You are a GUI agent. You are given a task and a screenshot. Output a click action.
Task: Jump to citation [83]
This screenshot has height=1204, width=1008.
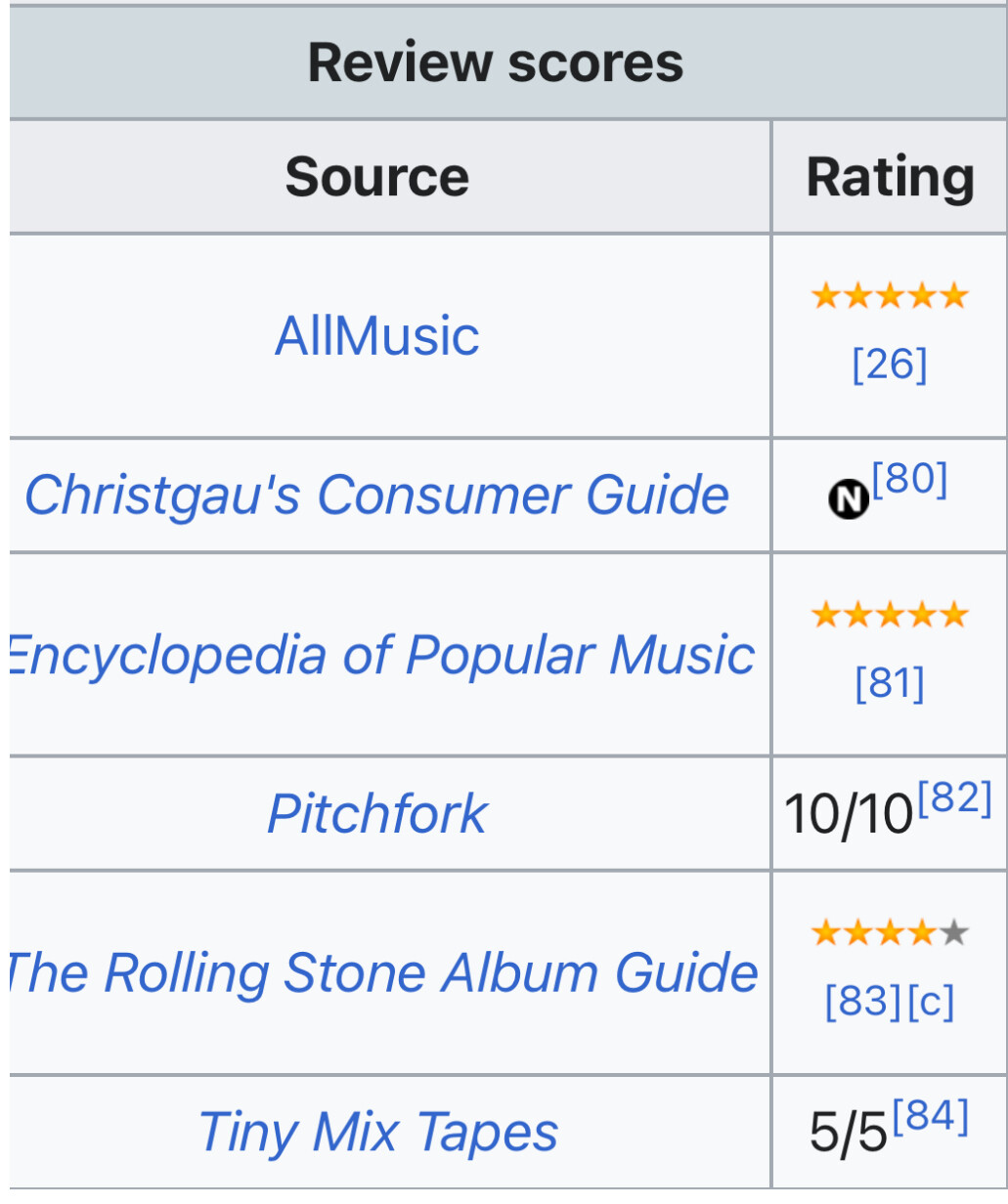[863, 1002]
